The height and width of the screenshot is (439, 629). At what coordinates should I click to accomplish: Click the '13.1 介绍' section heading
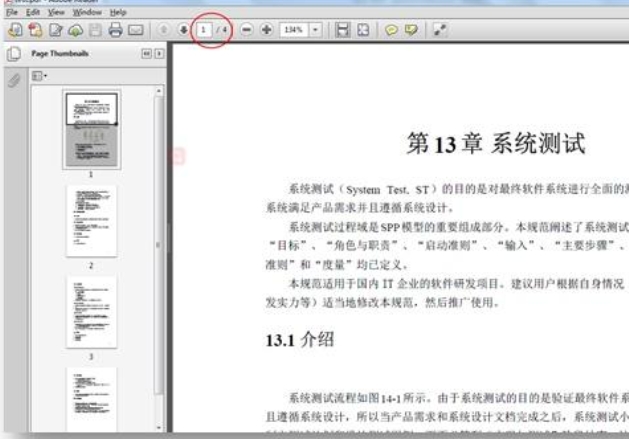(x=300, y=340)
